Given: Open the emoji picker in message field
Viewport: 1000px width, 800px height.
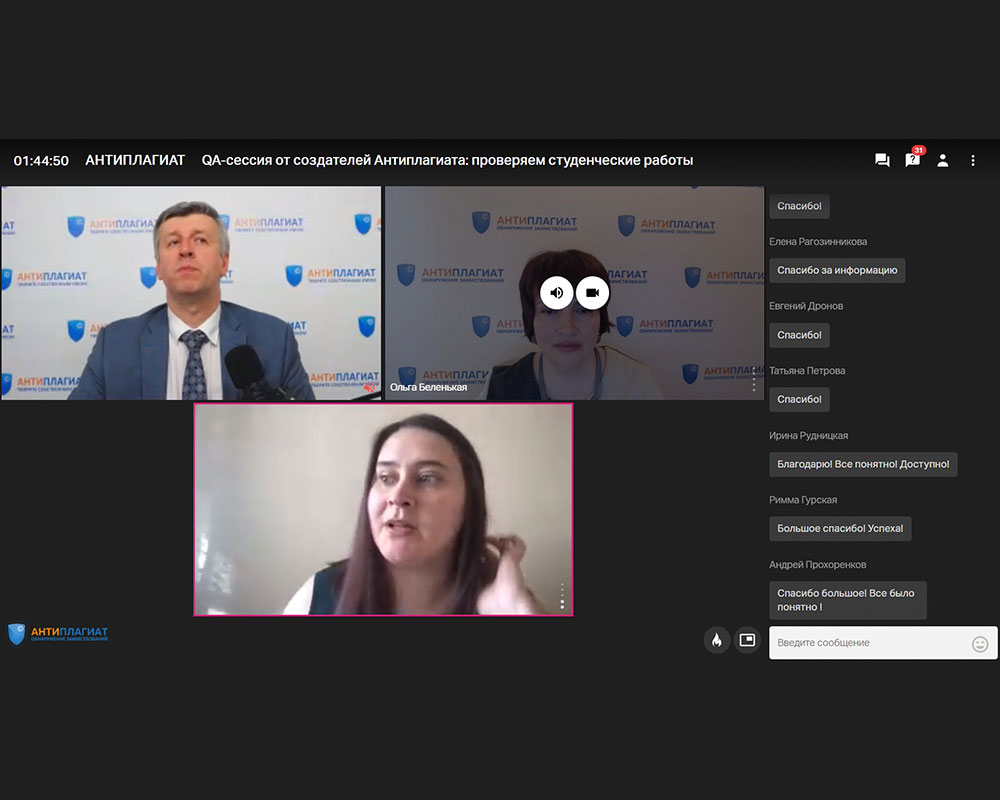Looking at the screenshot, I should (x=980, y=644).
